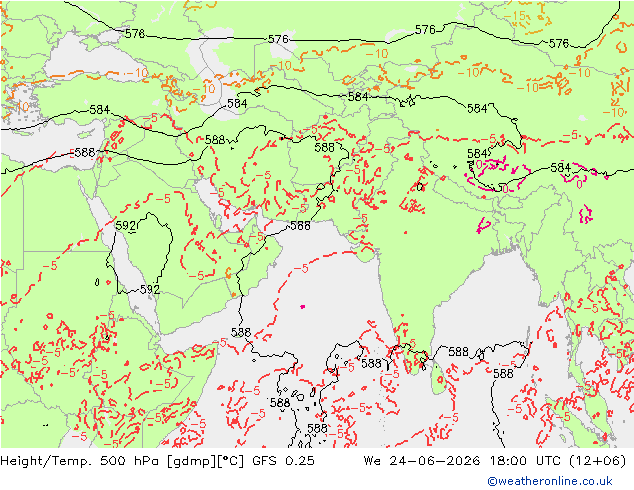The width and height of the screenshot is (634, 490).
Task: Click the lower 592 contour label
Action: pyautogui.click(x=150, y=289)
